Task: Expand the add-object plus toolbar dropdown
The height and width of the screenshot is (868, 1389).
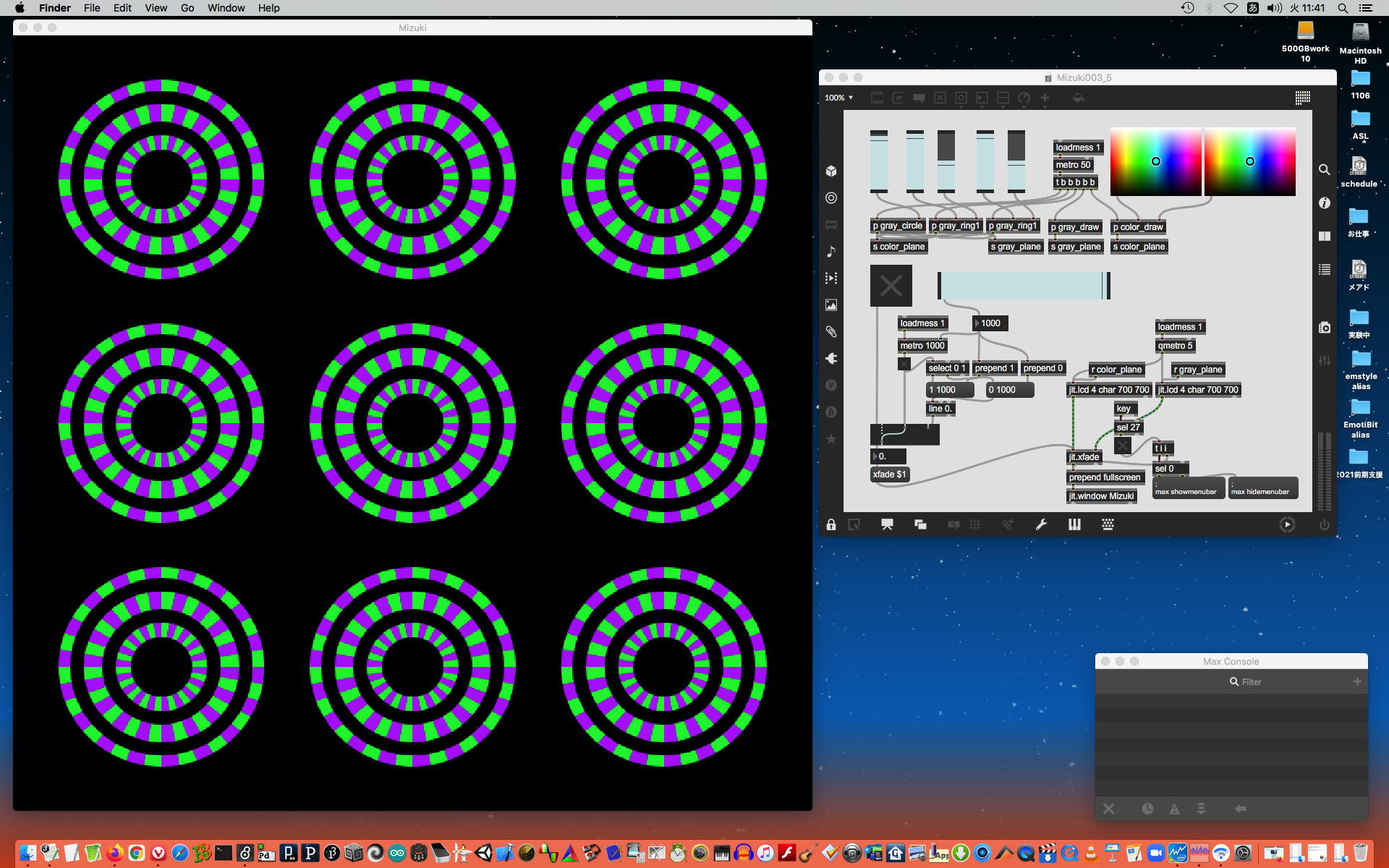Action: click(1045, 98)
